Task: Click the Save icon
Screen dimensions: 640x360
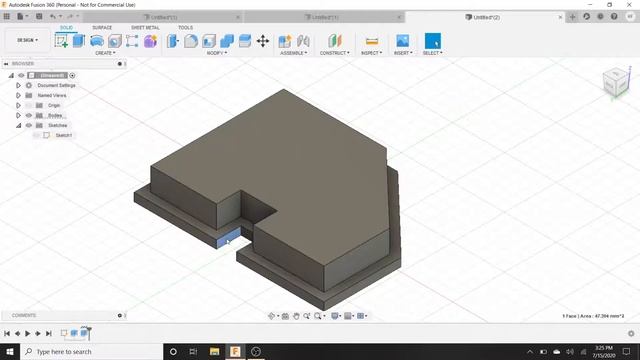Action: [x=39, y=17]
